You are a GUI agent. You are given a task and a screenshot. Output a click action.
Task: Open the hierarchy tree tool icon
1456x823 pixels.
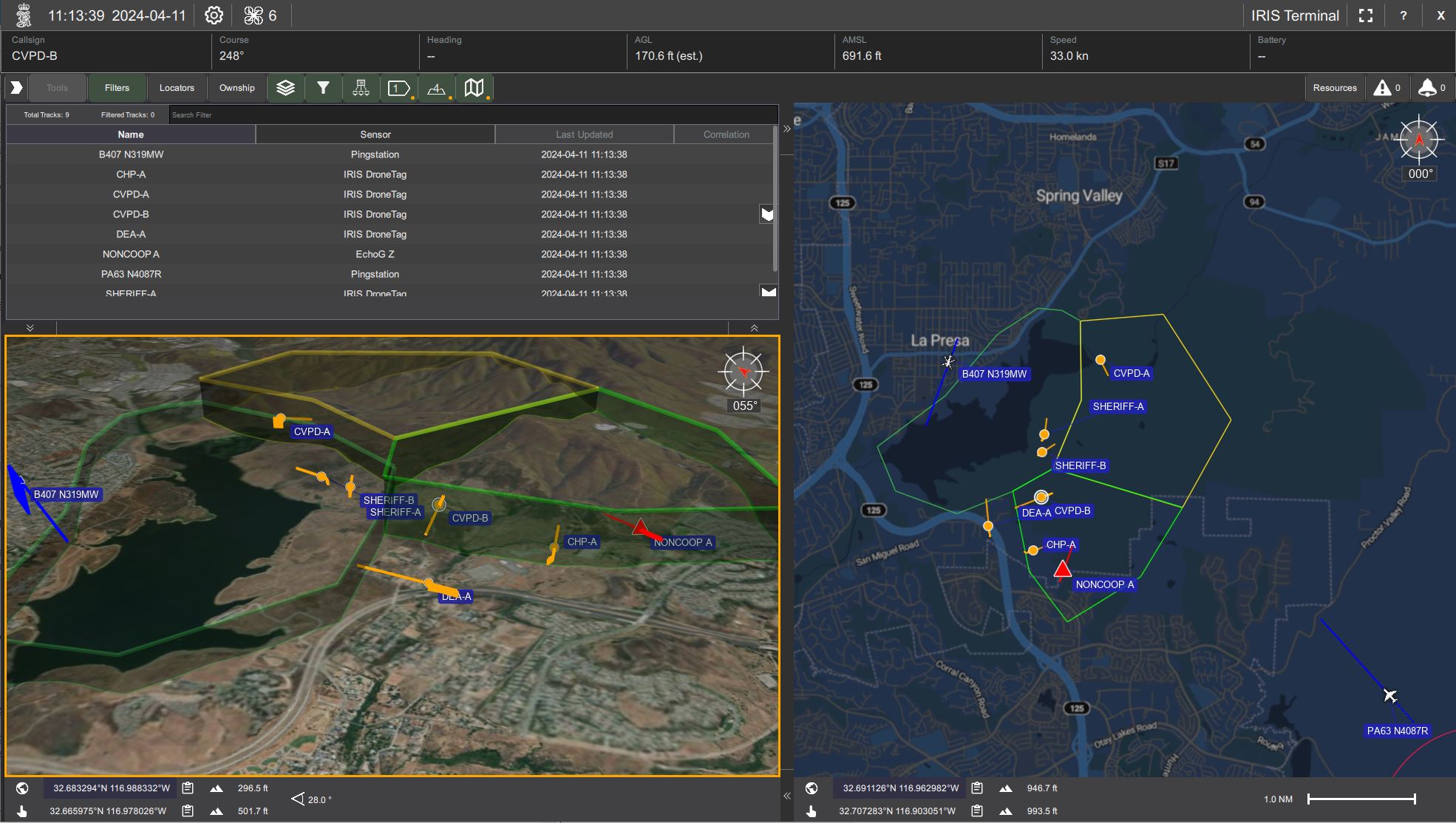[x=361, y=88]
